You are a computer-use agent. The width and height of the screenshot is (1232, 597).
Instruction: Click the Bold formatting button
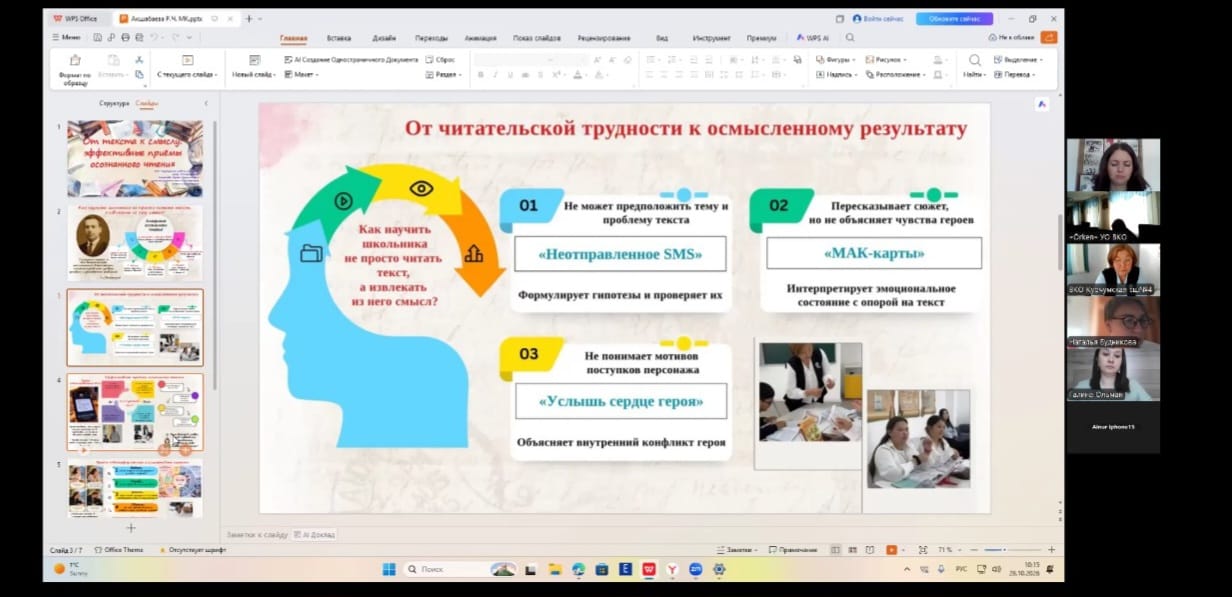480,75
